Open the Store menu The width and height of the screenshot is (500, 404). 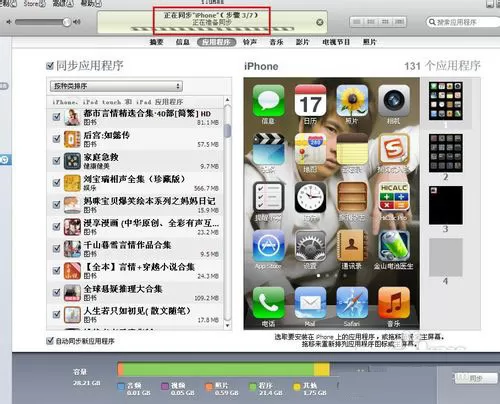click(35, 4)
